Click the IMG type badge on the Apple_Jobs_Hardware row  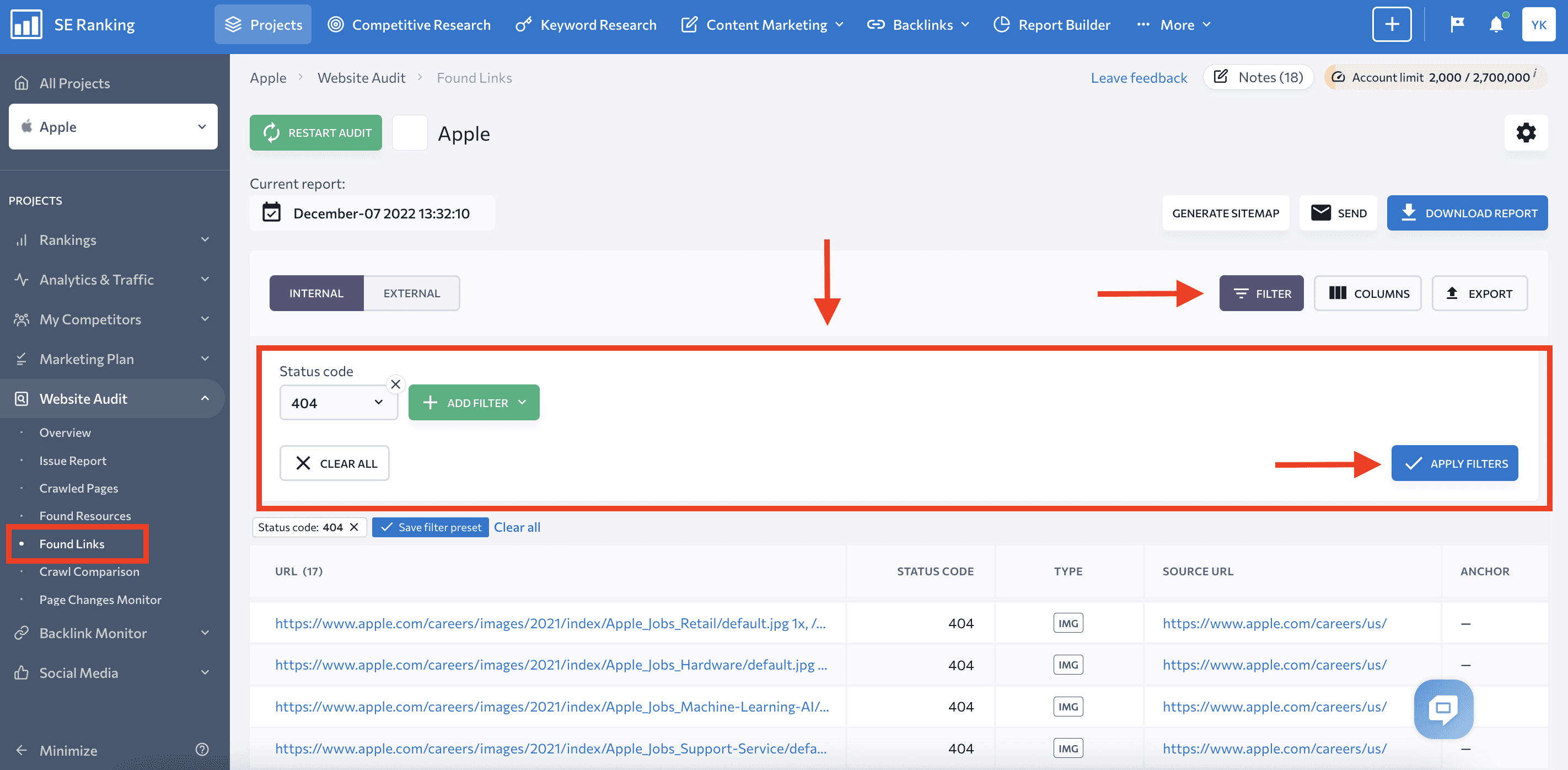point(1068,665)
